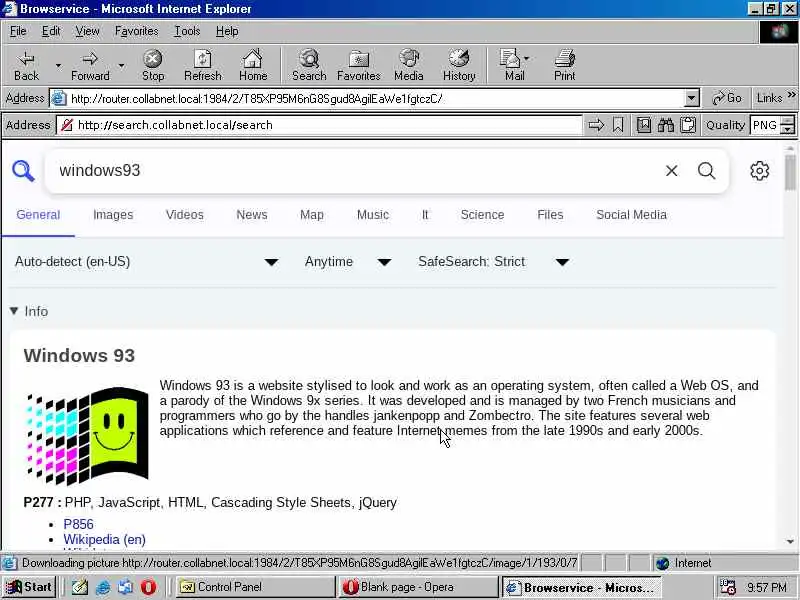Screen dimensions: 800x600
Task: Switch to Control Panel taskbar window
Action: 254,587
